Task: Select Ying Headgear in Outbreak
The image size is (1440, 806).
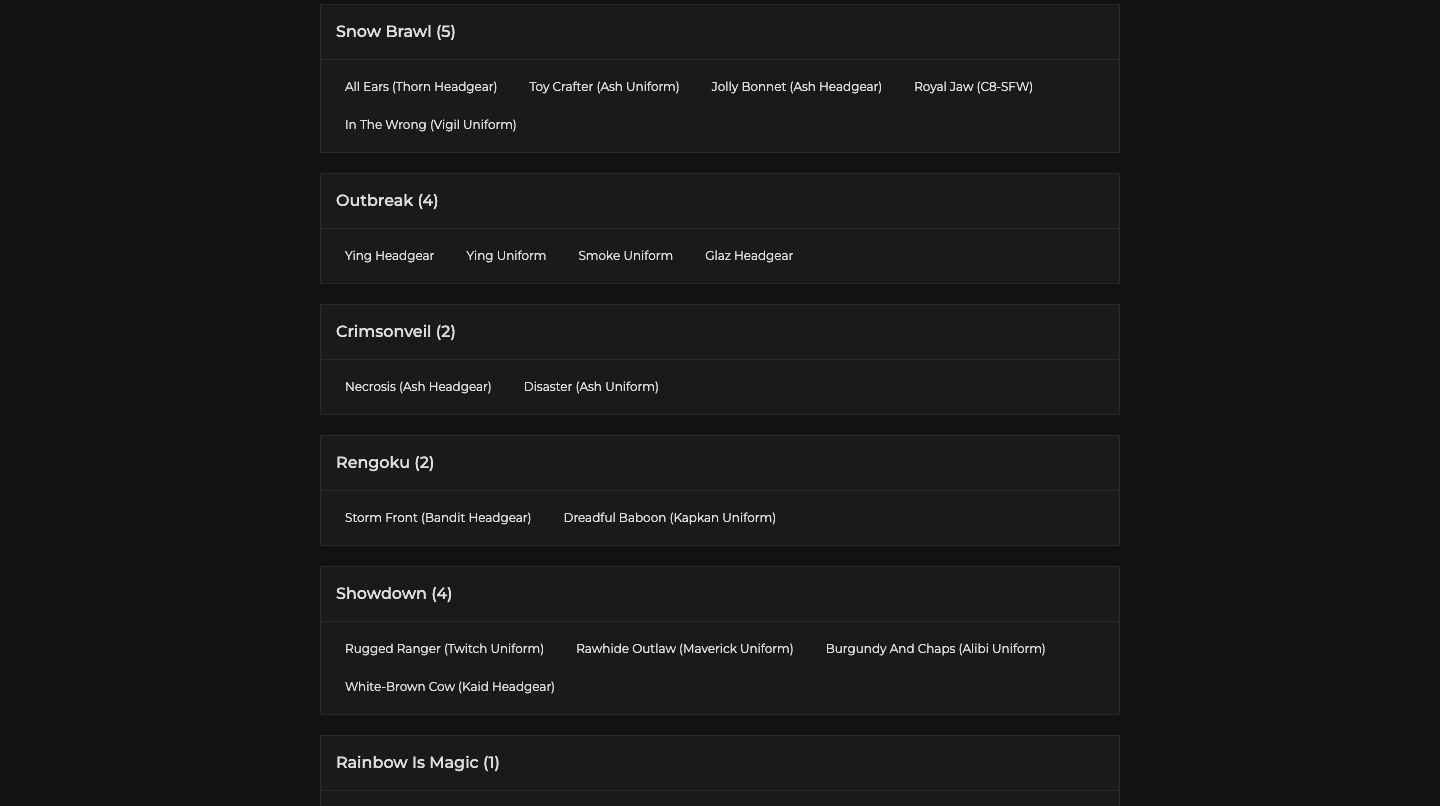Action: 389,256
